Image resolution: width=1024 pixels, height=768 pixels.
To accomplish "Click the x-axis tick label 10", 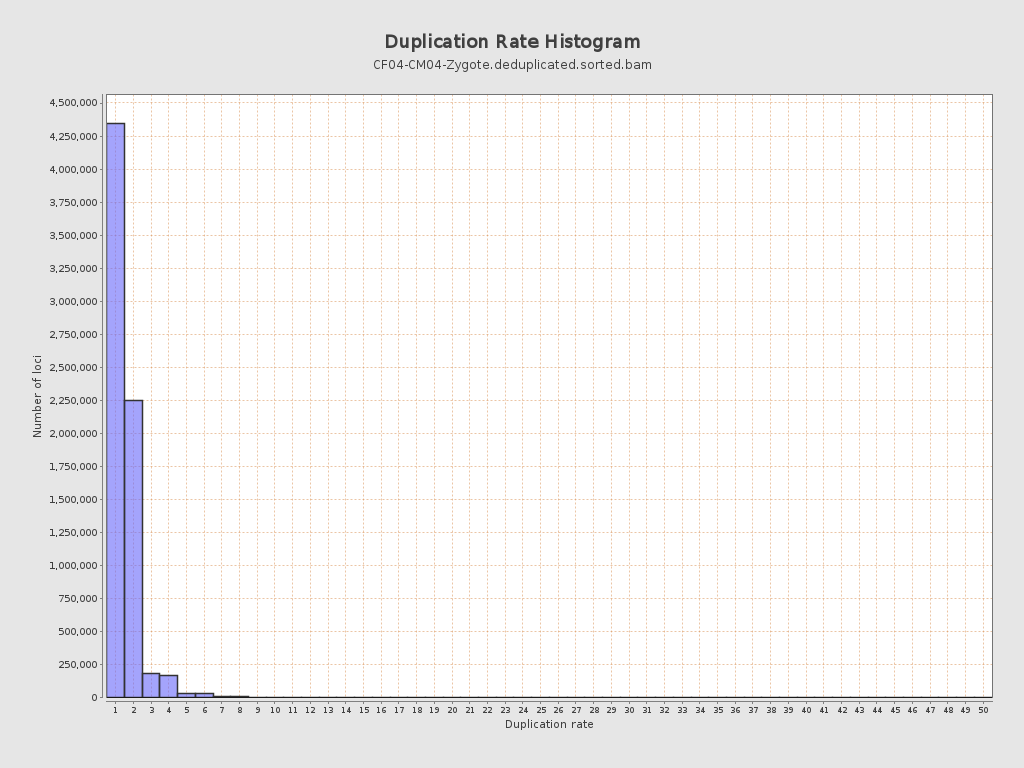I will click(x=275, y=710).
